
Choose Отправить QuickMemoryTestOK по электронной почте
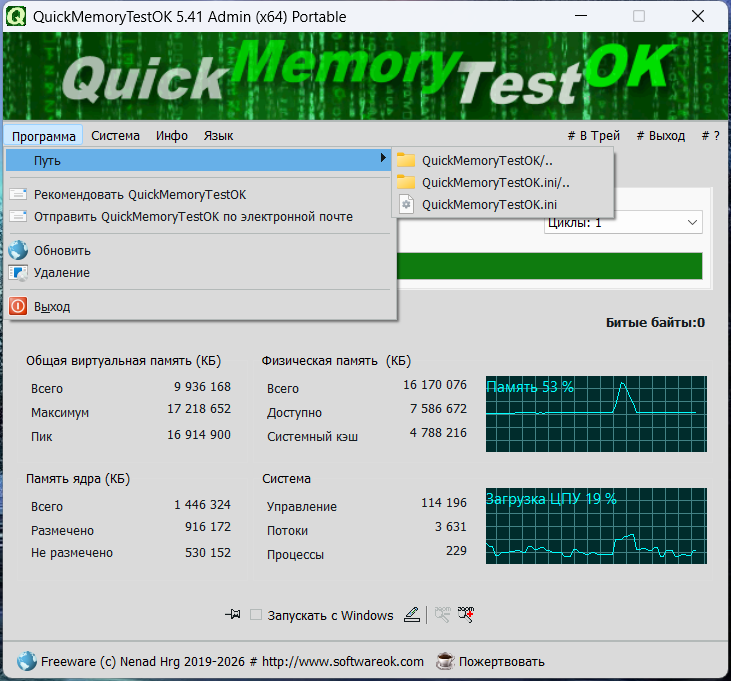click(x=199, y=217)
